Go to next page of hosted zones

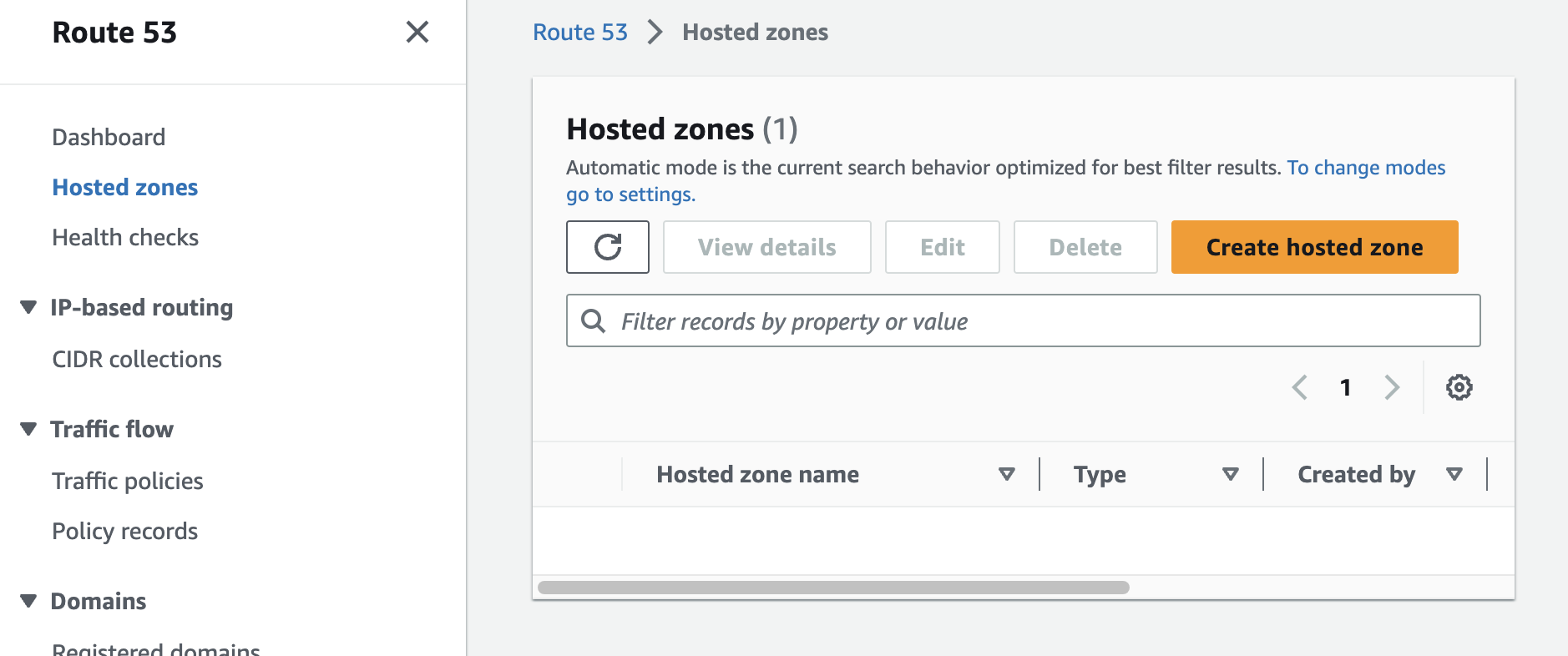coord(1392,387)
